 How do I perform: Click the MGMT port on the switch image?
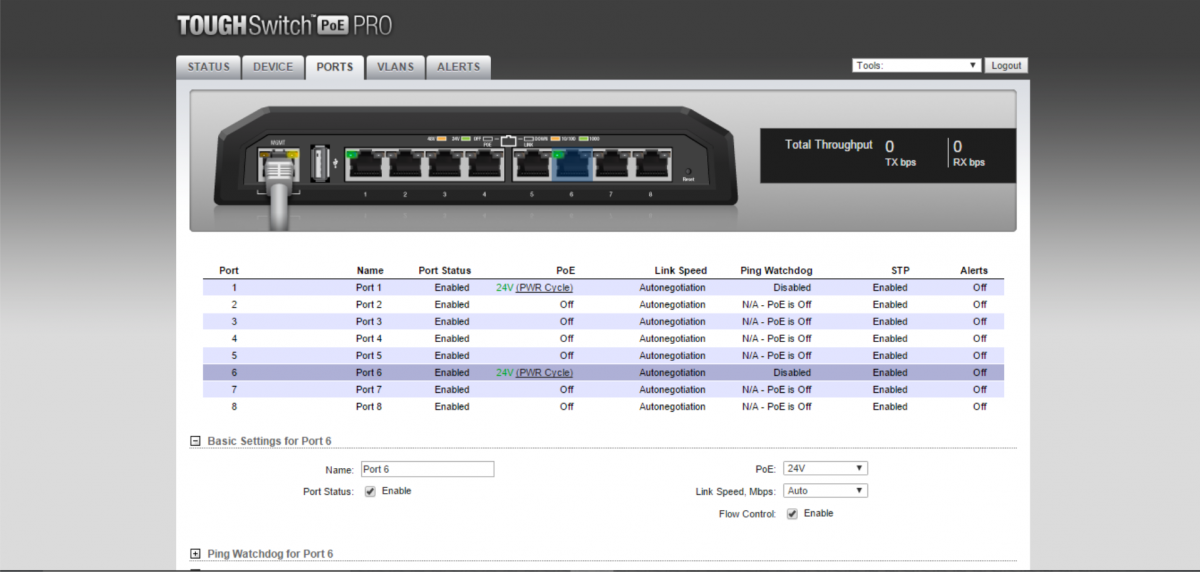point(278,164)
